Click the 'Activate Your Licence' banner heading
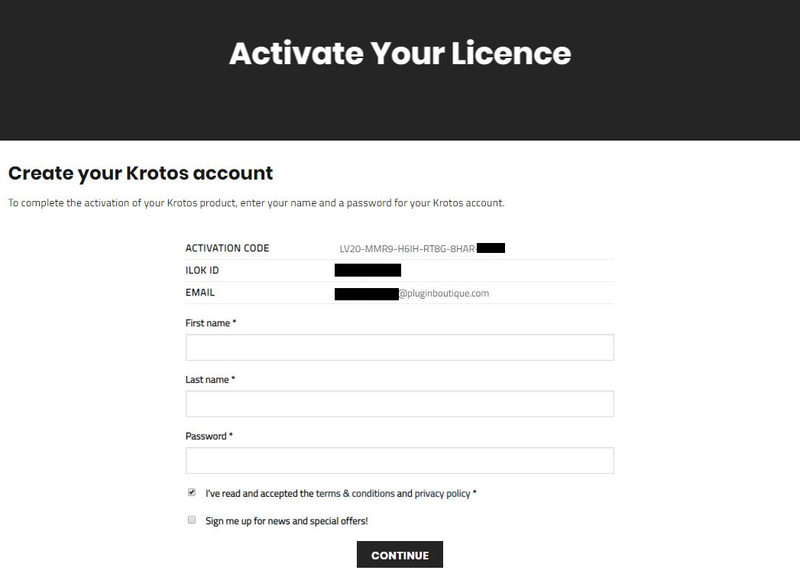The image size is (800, 580). point(400,53)
